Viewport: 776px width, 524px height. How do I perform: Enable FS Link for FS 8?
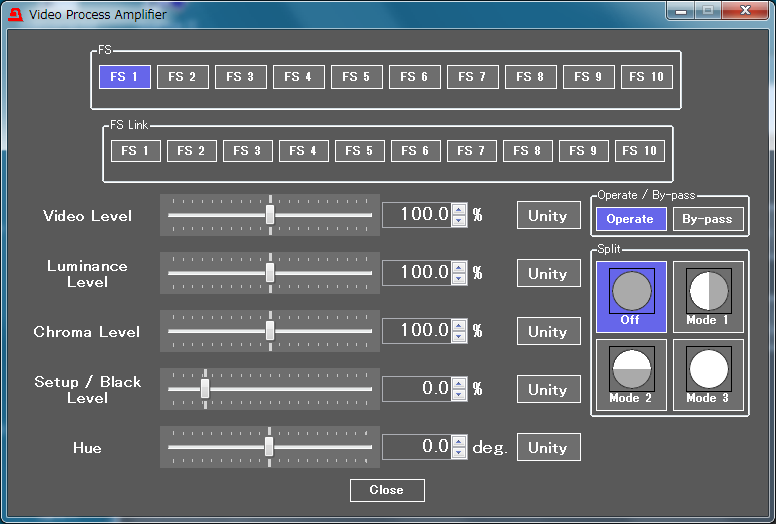pyautogui.click(x=527, y=151)
